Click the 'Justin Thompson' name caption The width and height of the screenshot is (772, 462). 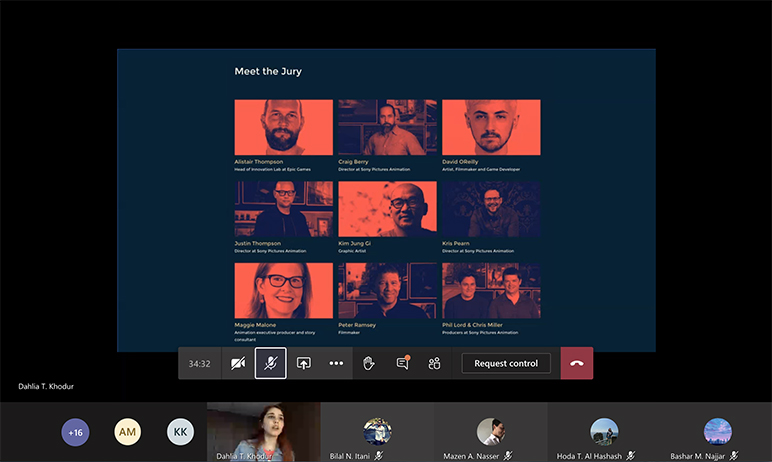[x=257, y=243]
